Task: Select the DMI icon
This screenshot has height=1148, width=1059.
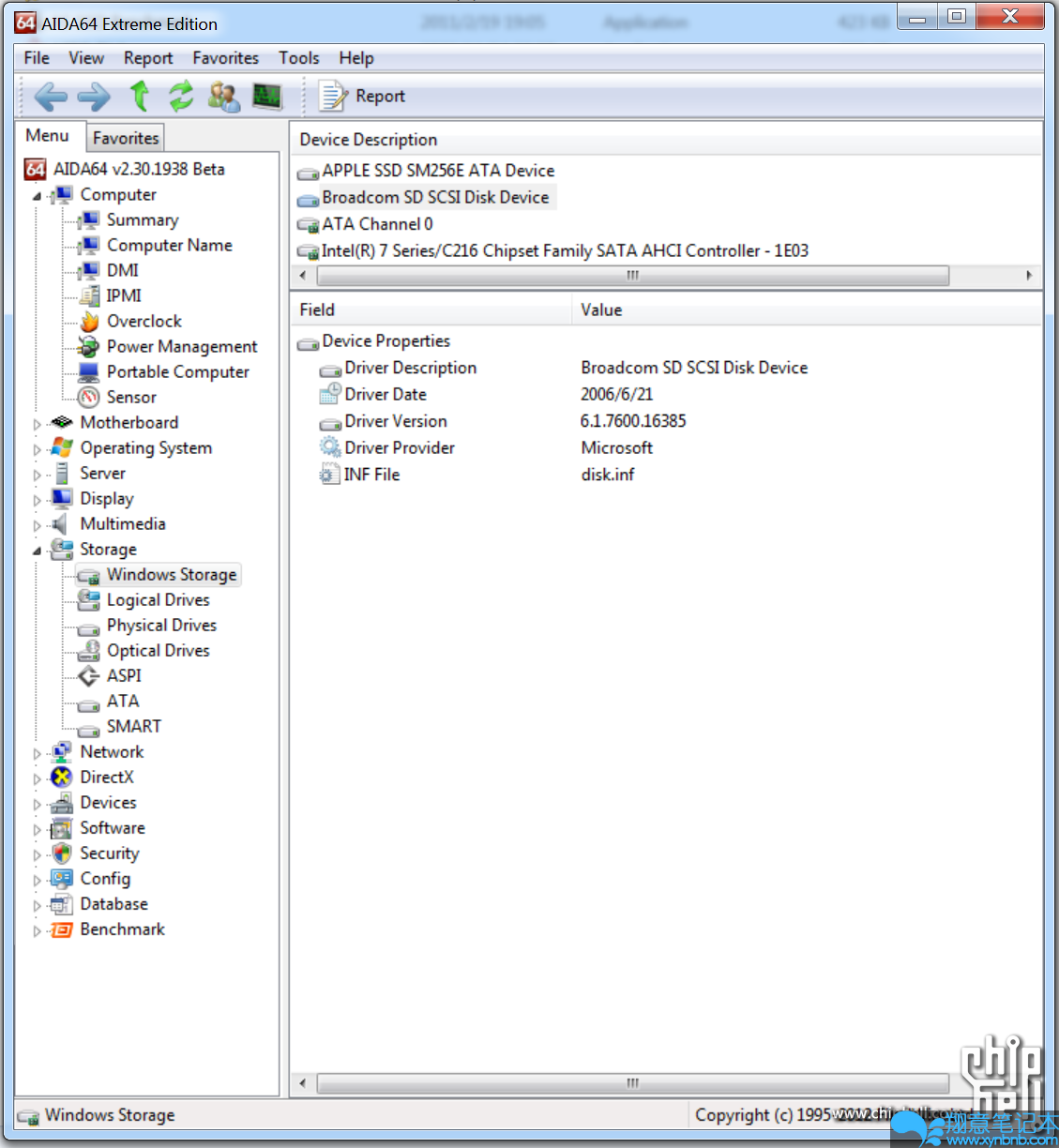Action: coord(89,271)
